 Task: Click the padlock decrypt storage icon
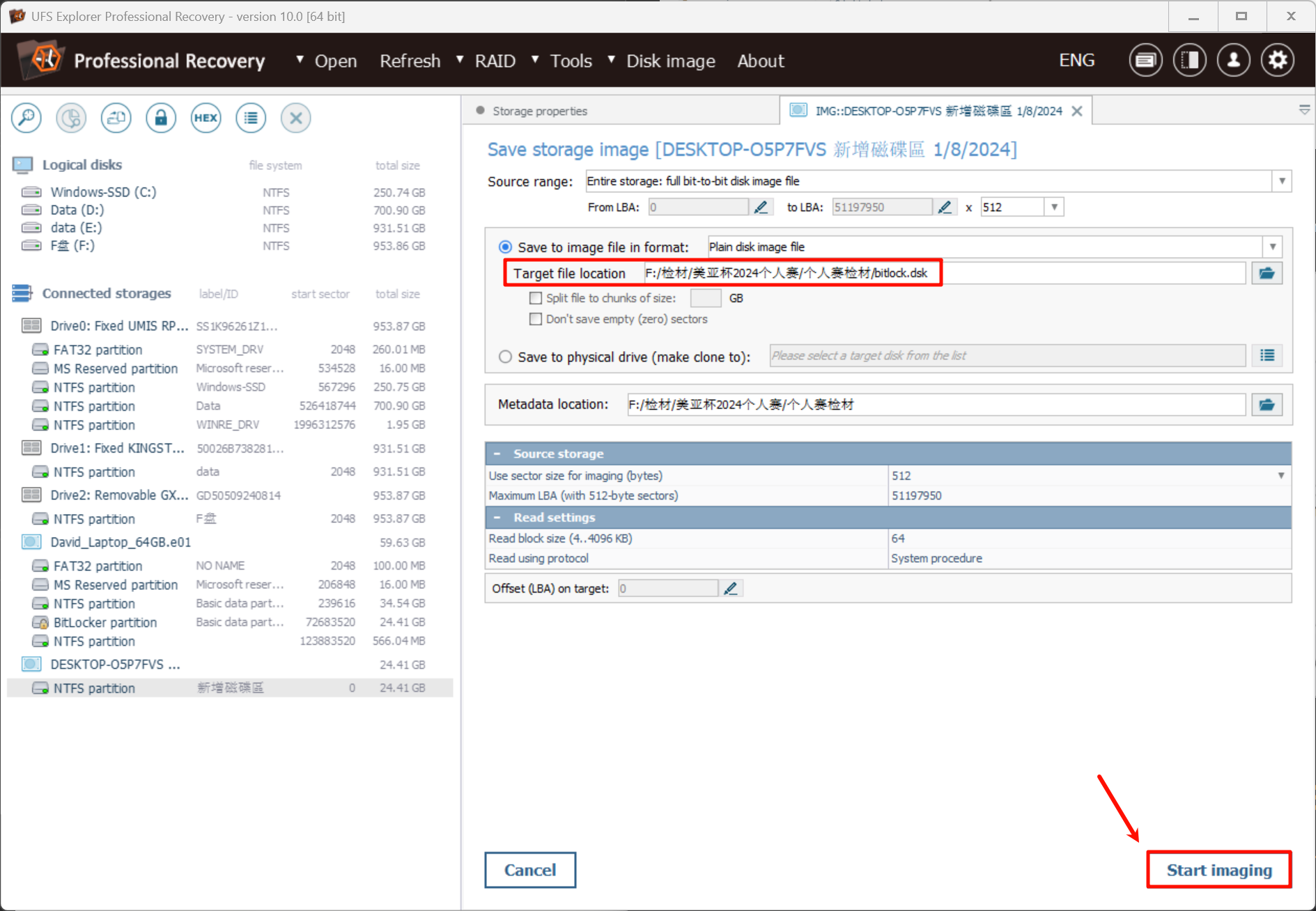(x=160, y=118)
